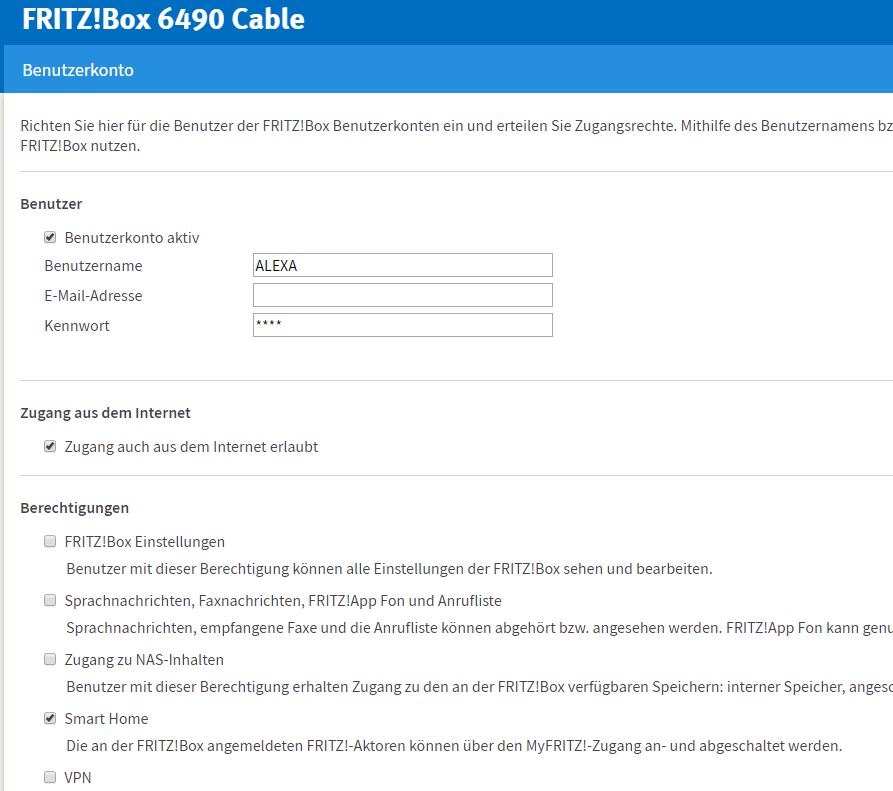893x791 pixels.
Task: Click the 'Berechtigungen' section heading
Action: pos(74,508)
